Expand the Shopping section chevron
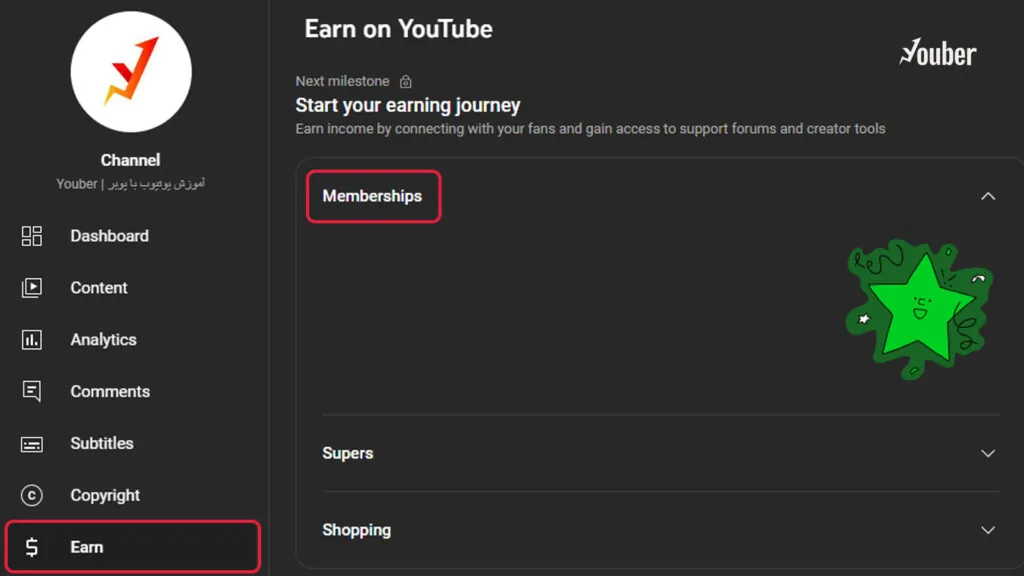The height and width of the screenshot is (576, 1024). 987,530
